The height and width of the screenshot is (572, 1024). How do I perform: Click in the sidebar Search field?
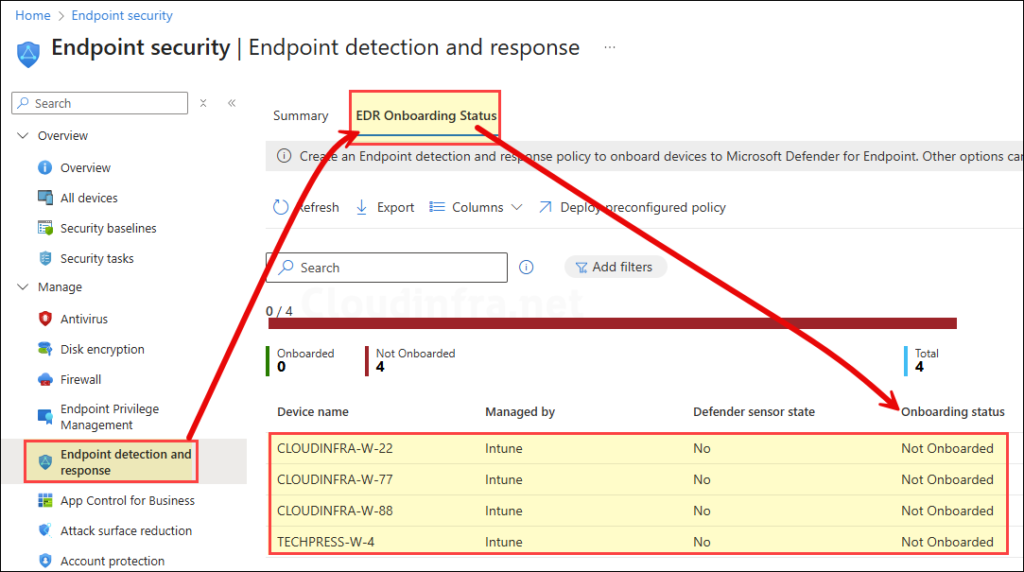100,103
